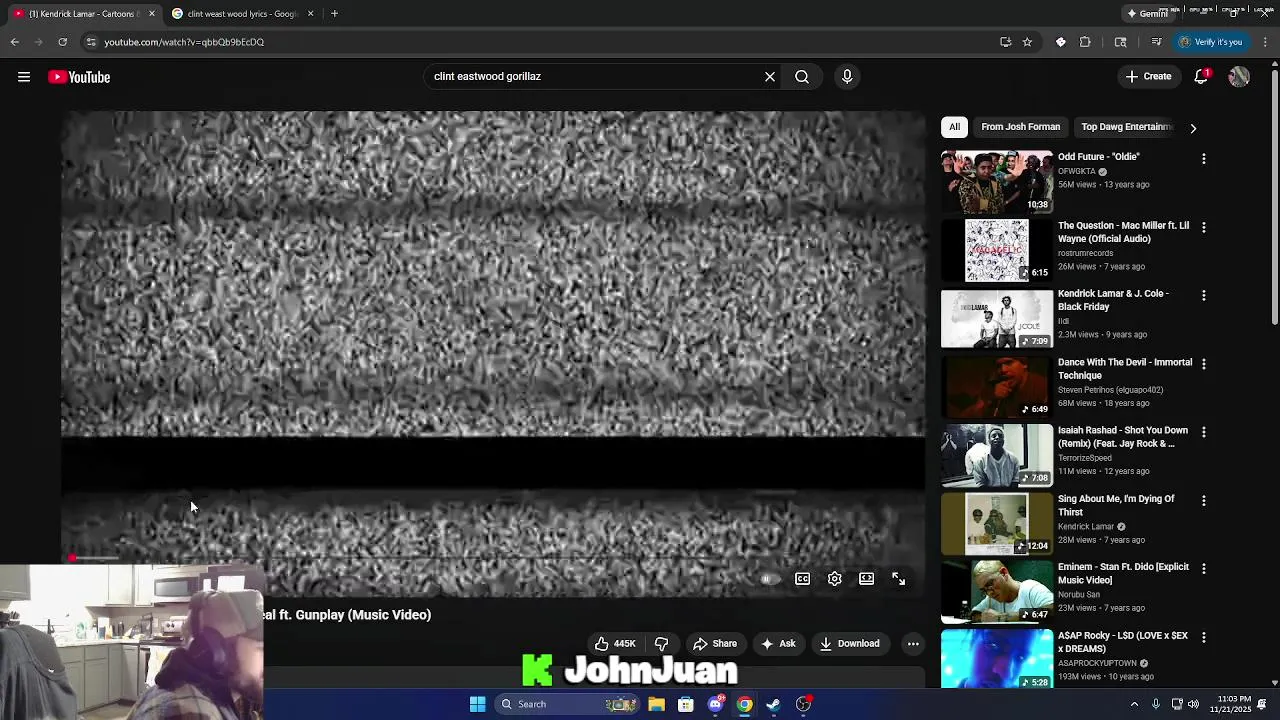
Task: Open Dance With The Devil title
Action: click(x=1125, y=369)
